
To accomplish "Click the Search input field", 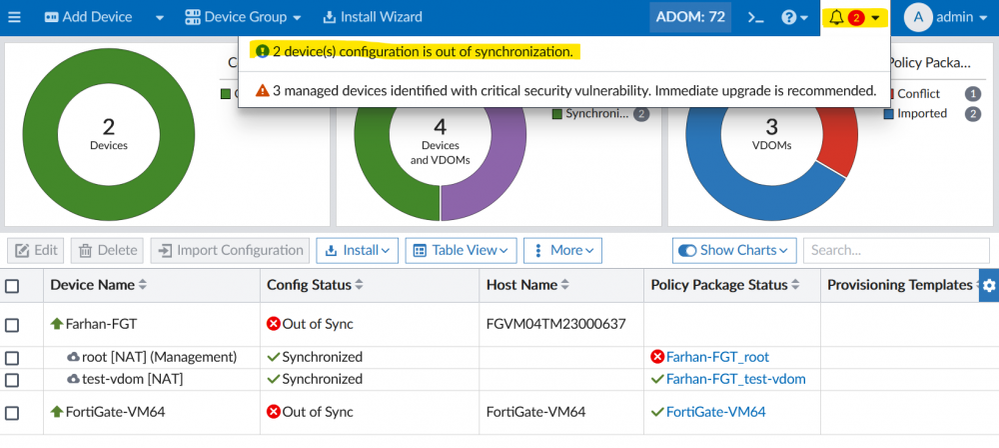I will [x=895, y=250].
